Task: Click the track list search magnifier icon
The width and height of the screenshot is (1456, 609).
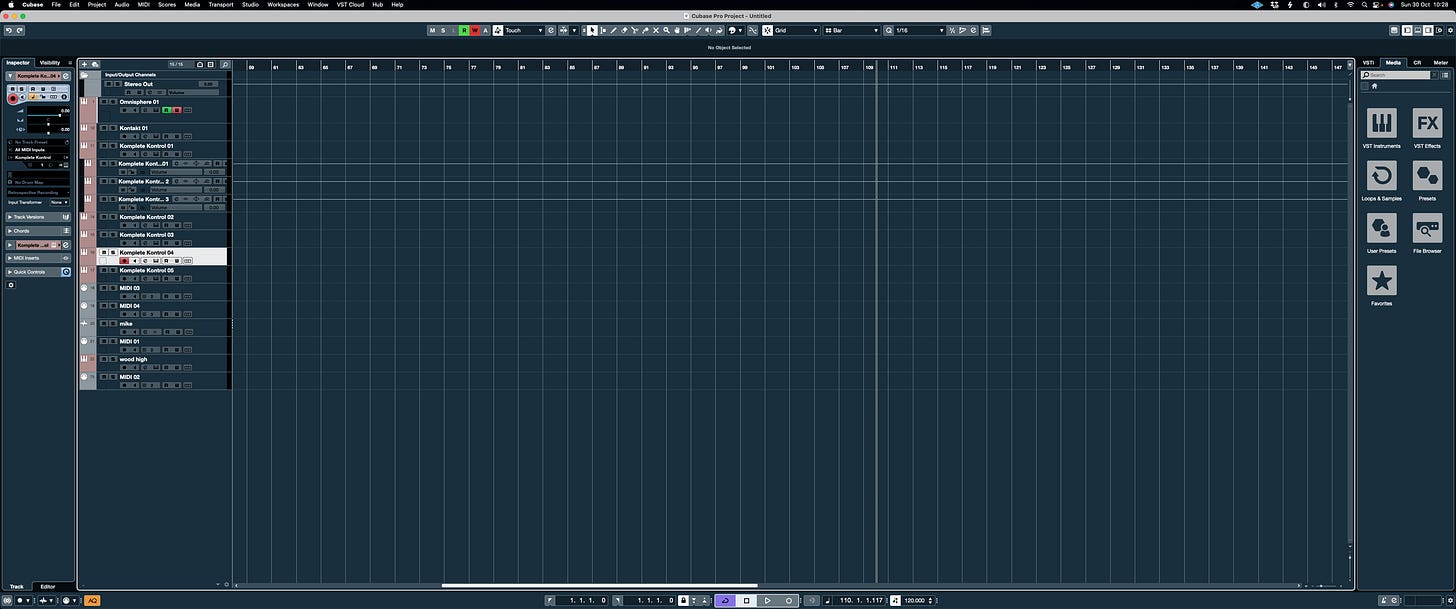Action: tap(225, 64)
